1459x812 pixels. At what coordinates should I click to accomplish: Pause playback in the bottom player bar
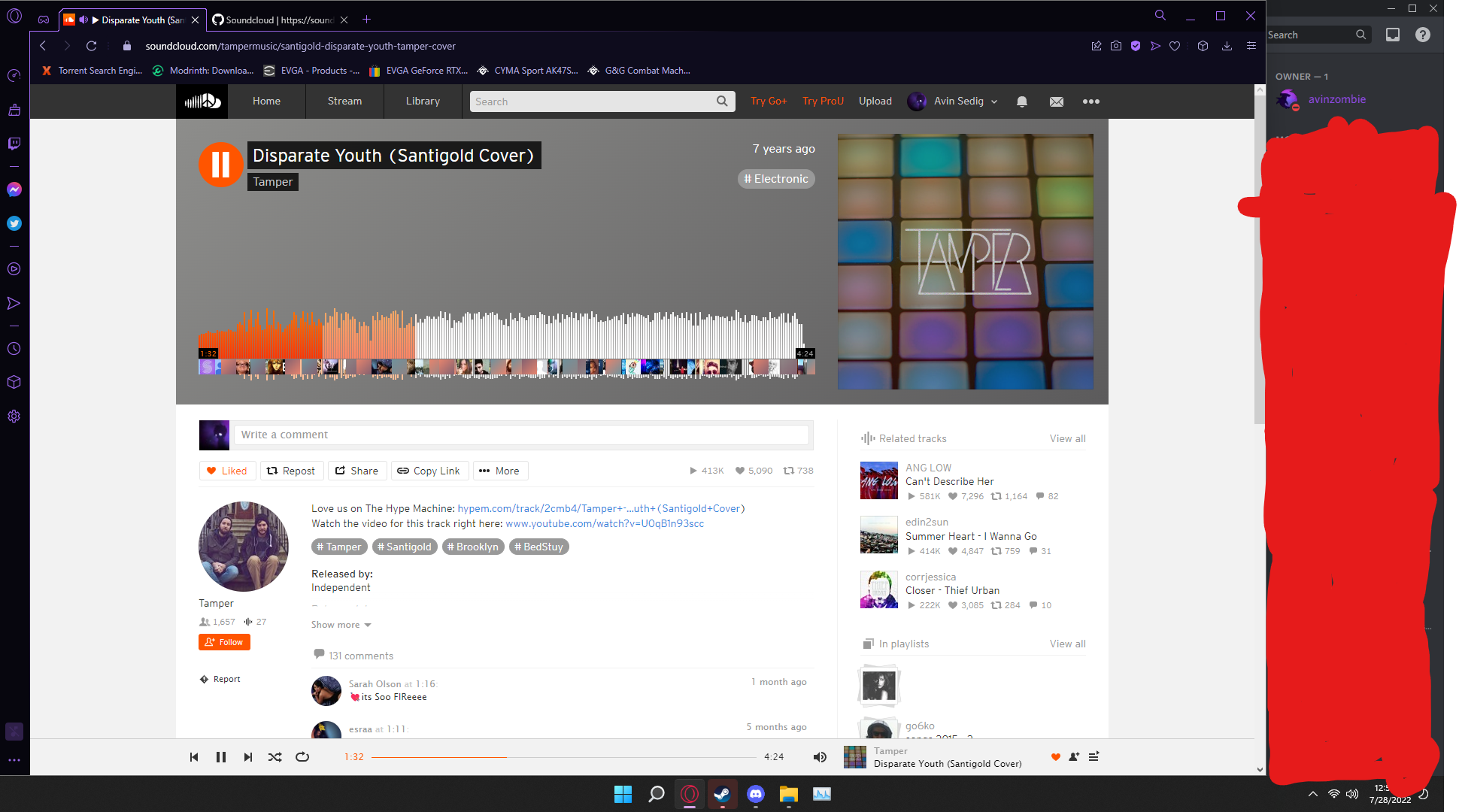[221, 757]
